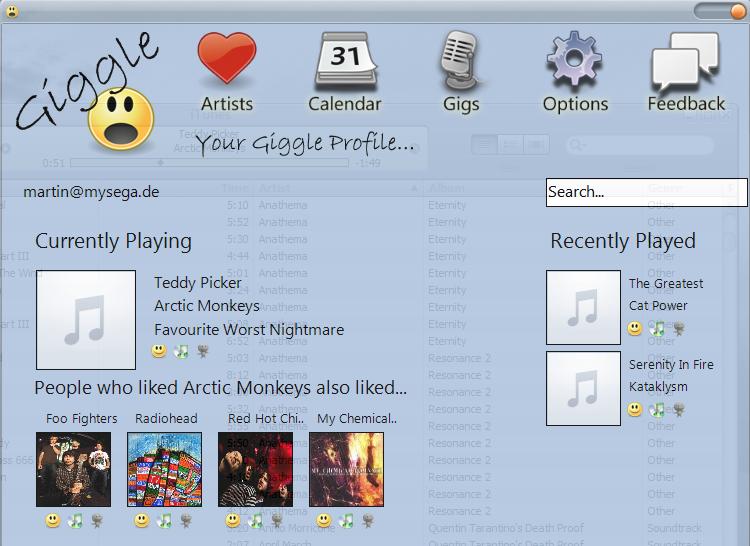This screenshot has width=750, height=546.
Task: Click the music note icon under Favourite Worst Nightmare
Action: coord(181,351)
